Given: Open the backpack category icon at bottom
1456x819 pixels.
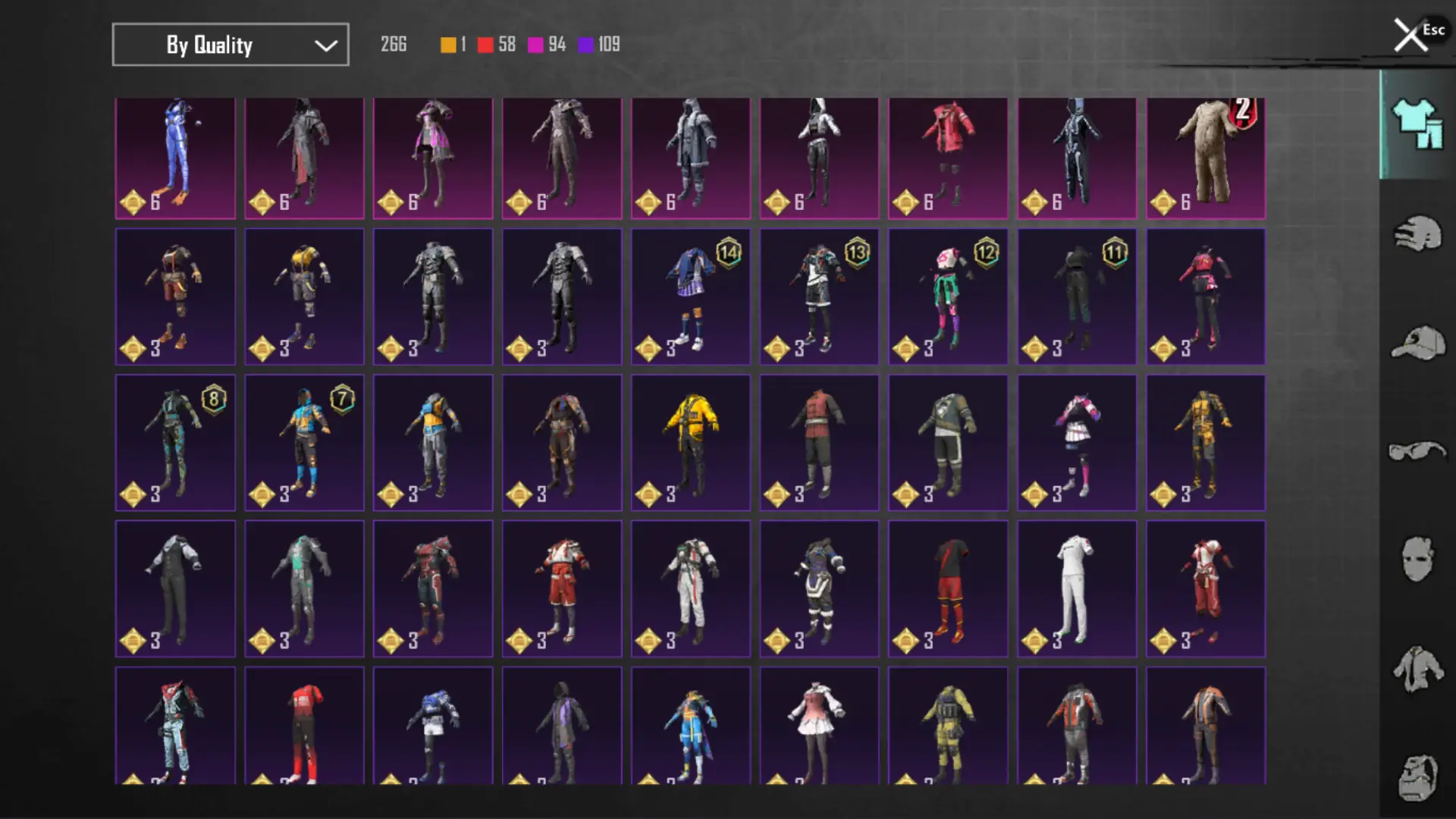Looking at the screenshot, I should (1417, 777).
